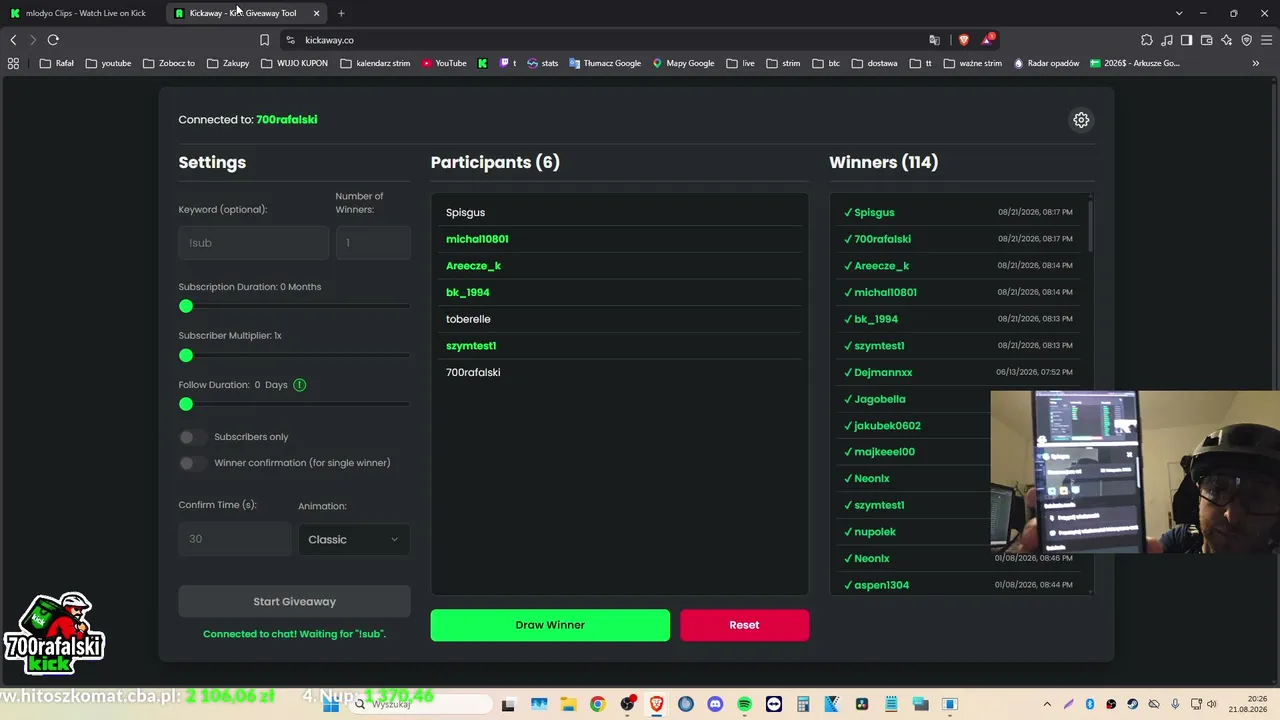Viewport: 1280px width, 720px height.
Task: Open the browser main hamburger menu
Action: pyautogui.click(x=1267, y=40)
